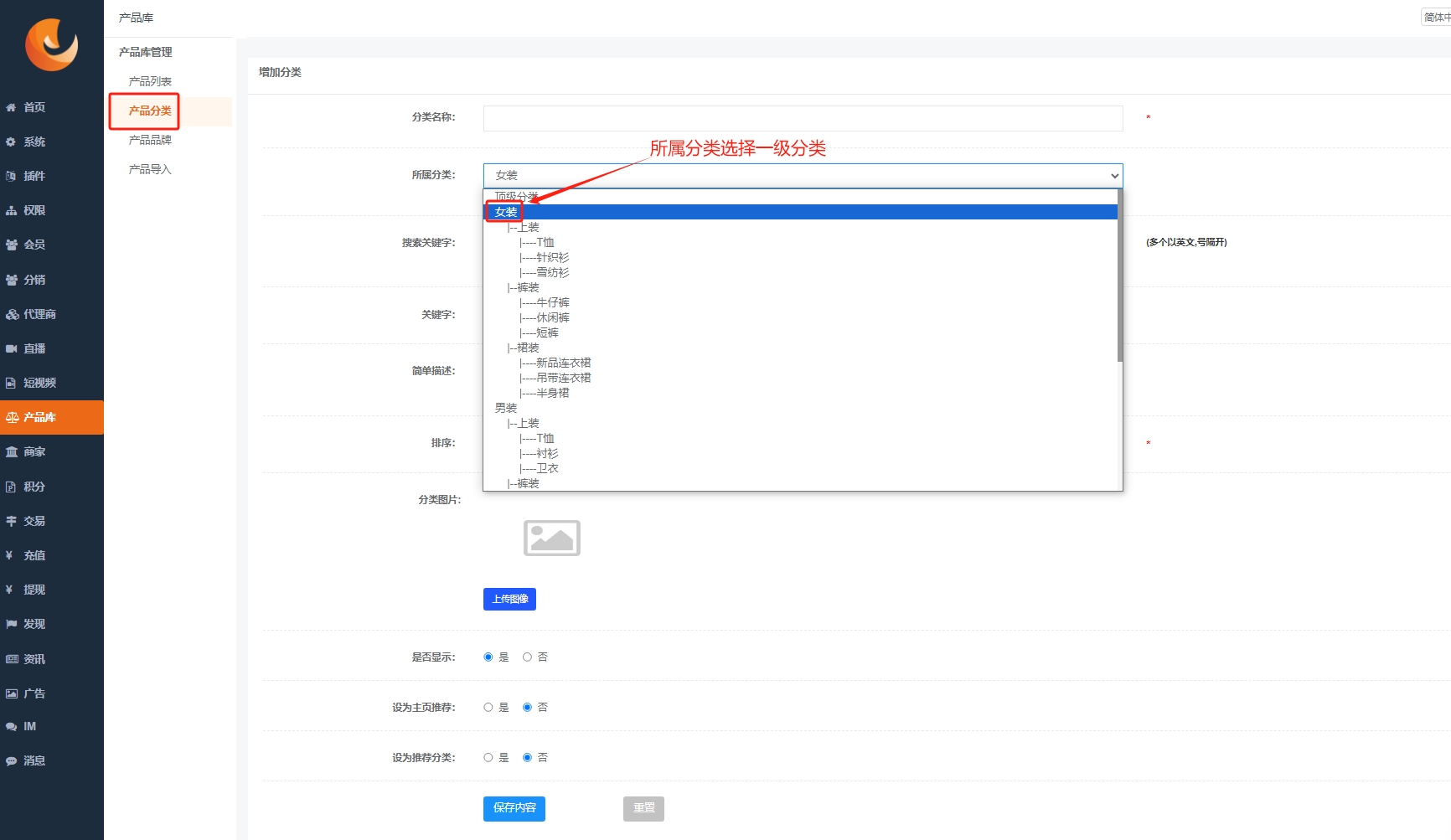Click the orange moon logo
This screenshot has height=840, width=1451.
point(51,44)
